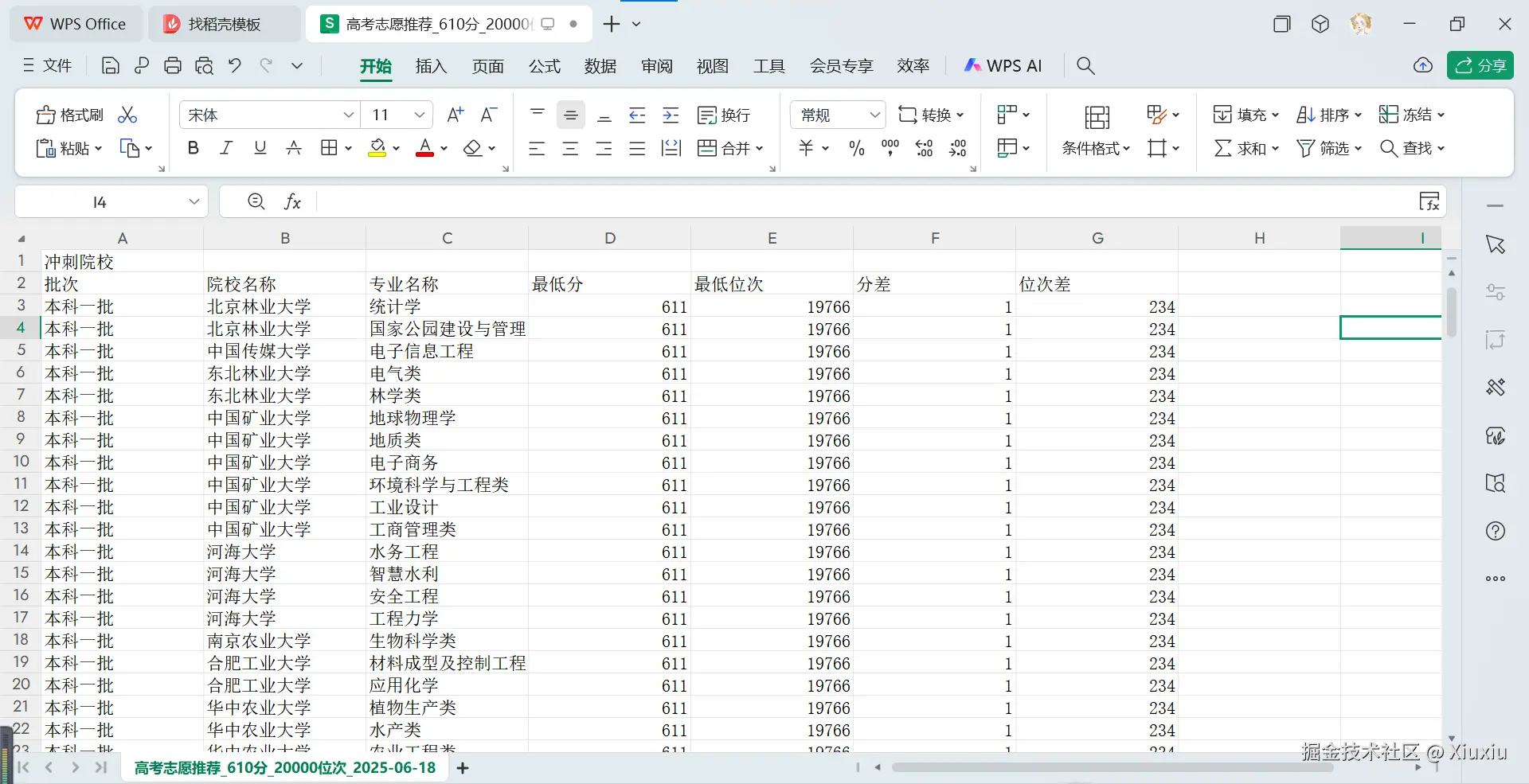Click the cloud upload icon
The image size is (1529, 784).
click(1423, 66)
